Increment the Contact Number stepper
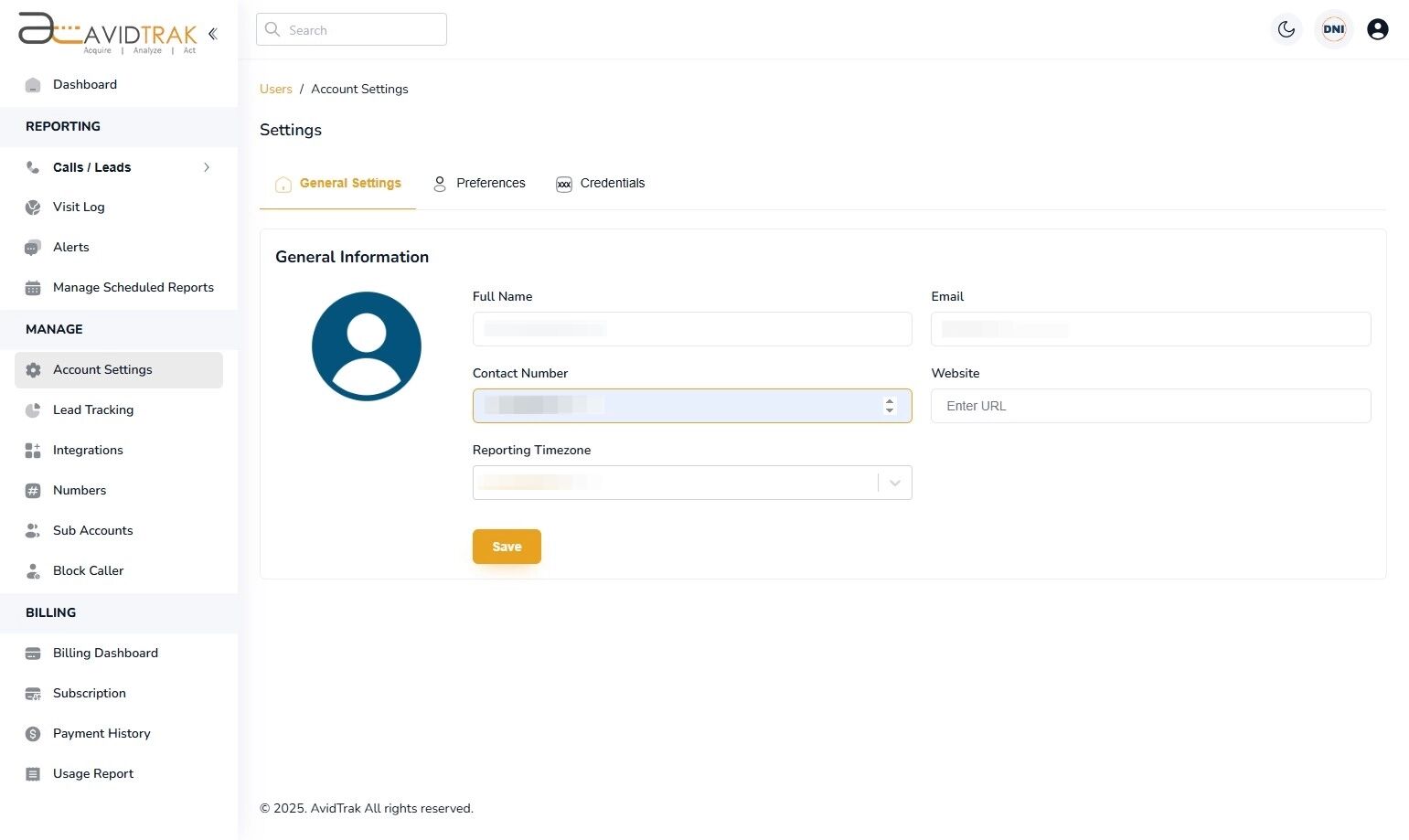This screenshot has width=1409, height=840. 889,401
